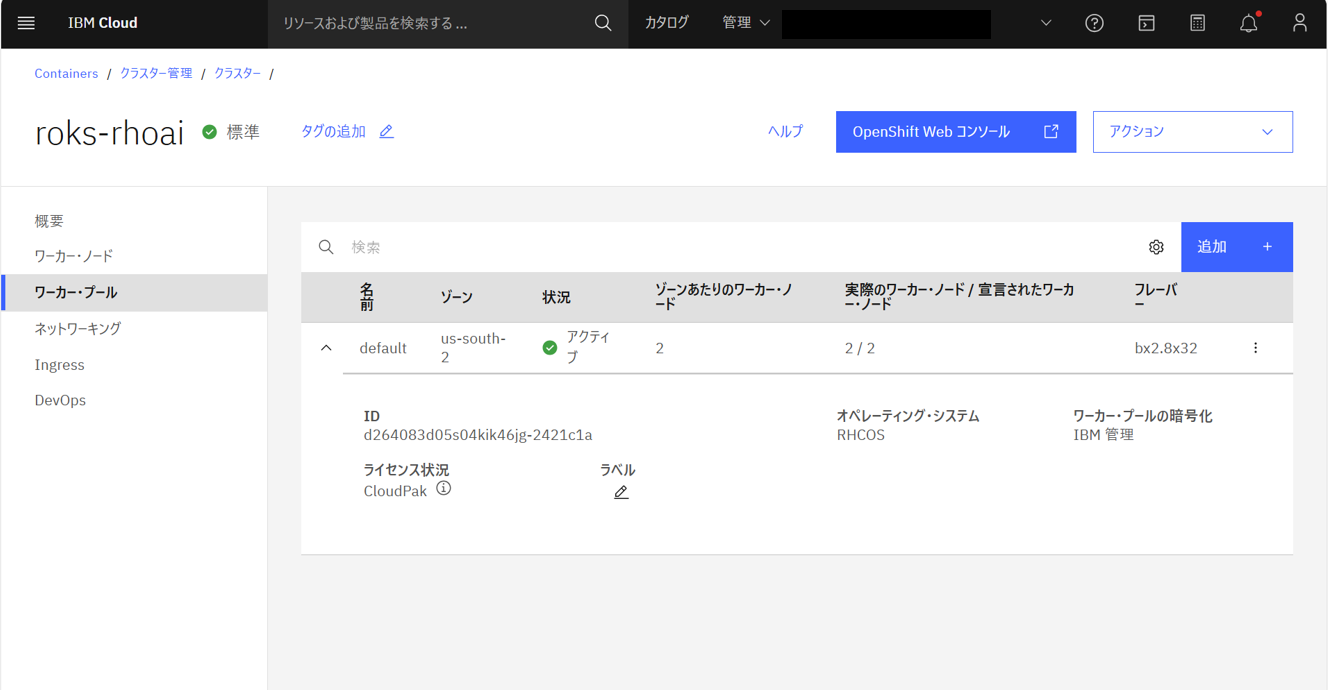The image size is (1328, 690).
Task: Open the カタログ header link
Action: (666, 23)
